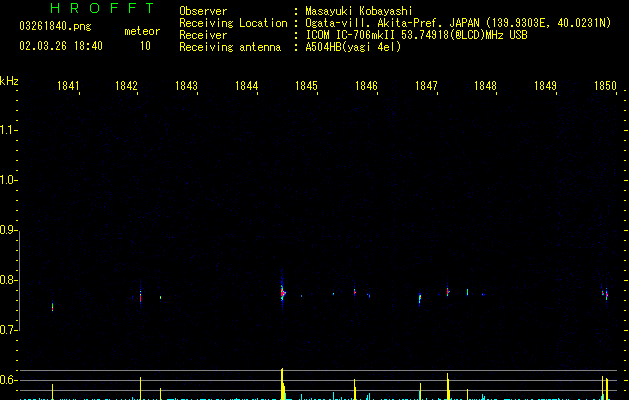The height and width of the screenshot is (400, 629).
Task: Select the filename 03261840.png
Action: point(55,26)
